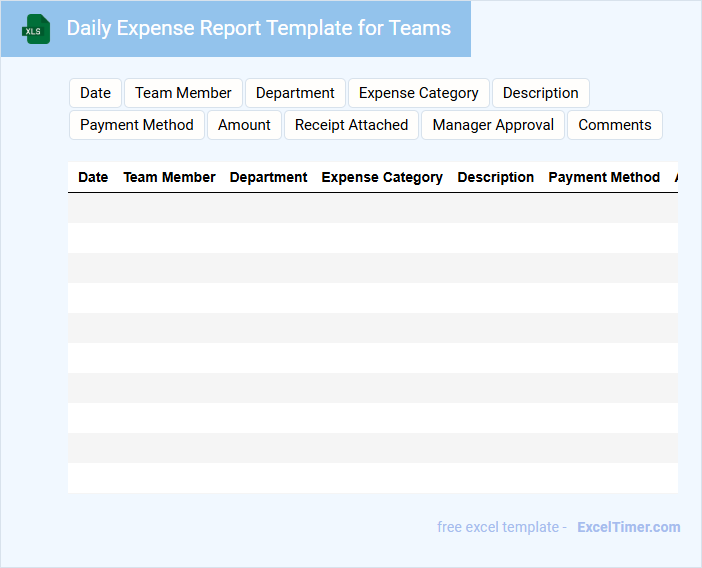Click the Receipt Attached tag
Image resolution: width=702 pixels, height=568 pixels.
[x=351, y=125]
